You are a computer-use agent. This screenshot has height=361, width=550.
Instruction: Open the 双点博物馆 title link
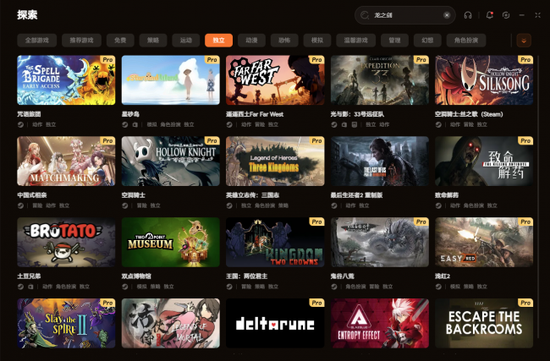point(136,276)
